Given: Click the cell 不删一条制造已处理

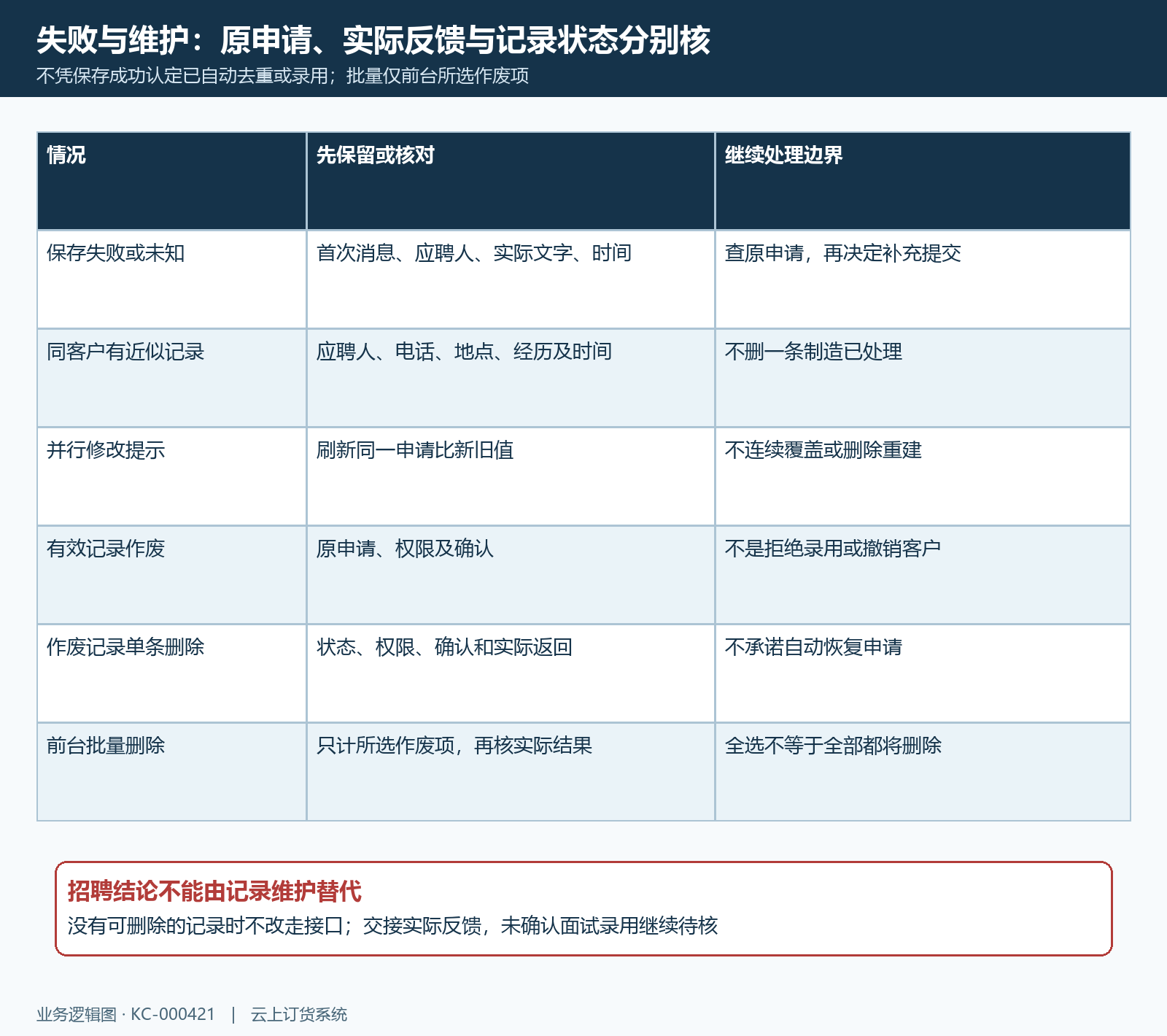Looking at the screenshot, I should [923, 378].
